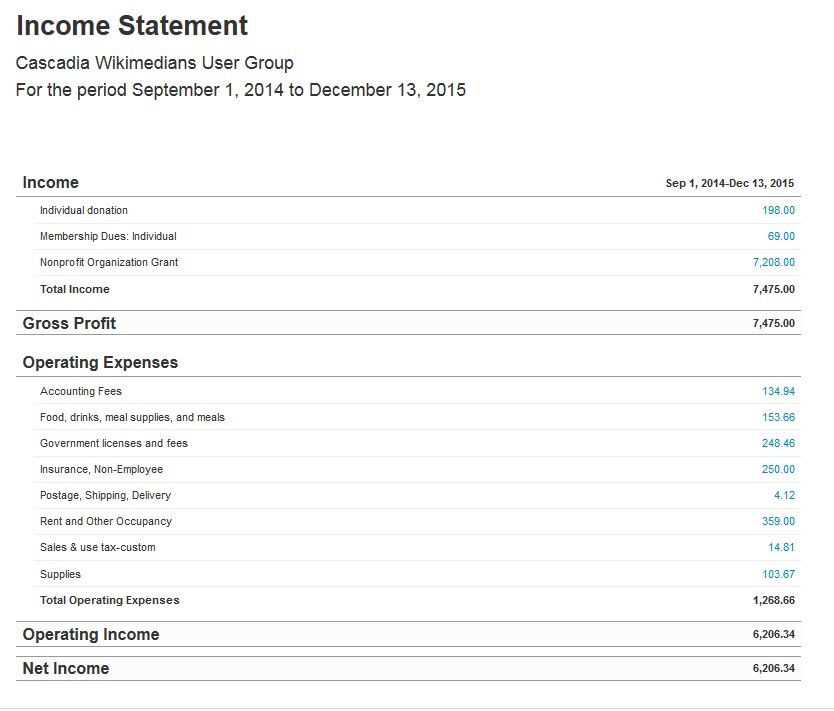Select the Accounting Fees amount 134.94
This screenshot has height=711, width=834.
click(x=778, y=391)
